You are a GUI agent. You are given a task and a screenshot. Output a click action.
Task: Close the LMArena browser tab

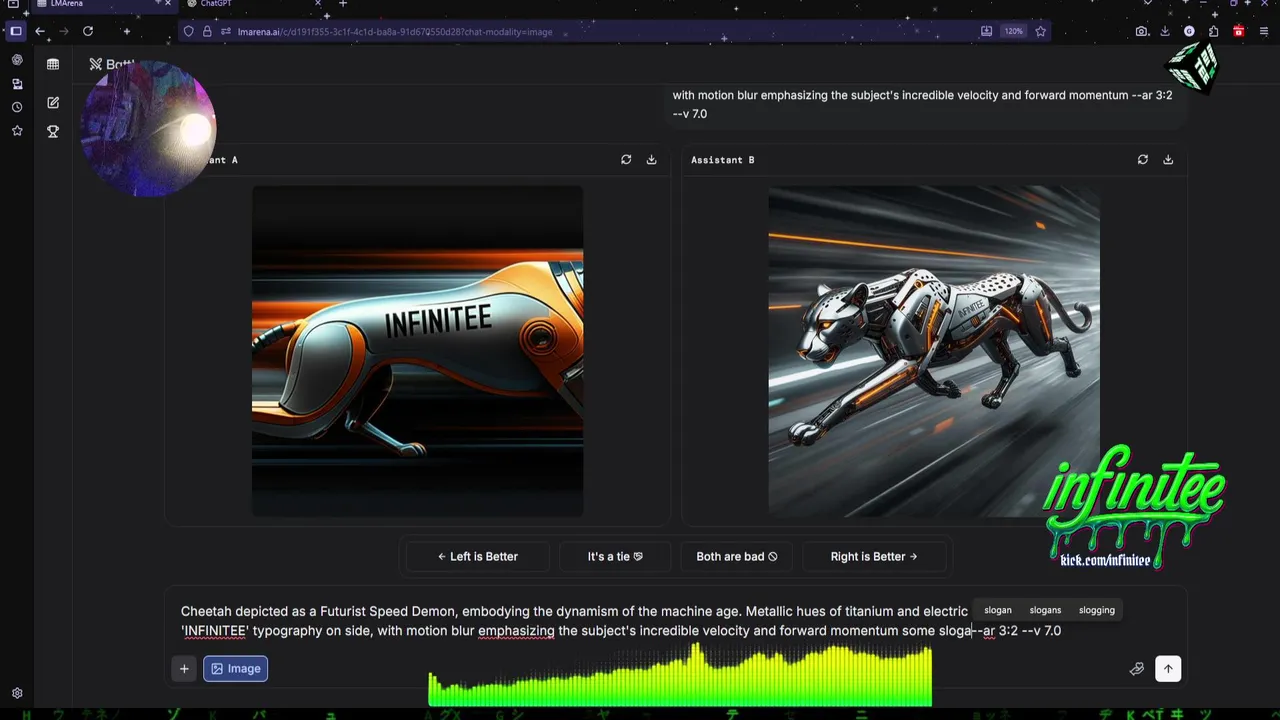click(x=167, y=4)
